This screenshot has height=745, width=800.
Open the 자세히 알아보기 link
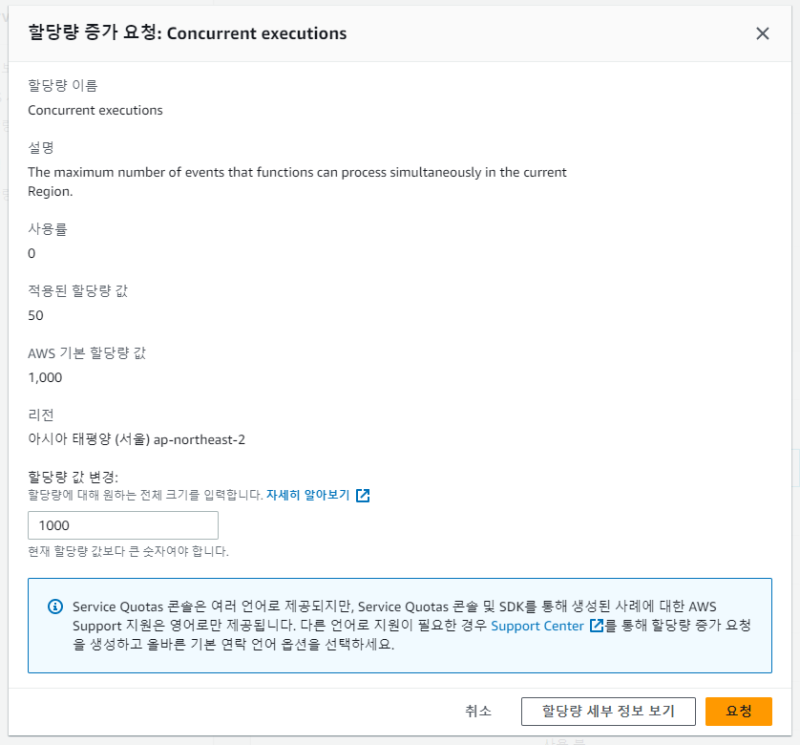point(308,495)
